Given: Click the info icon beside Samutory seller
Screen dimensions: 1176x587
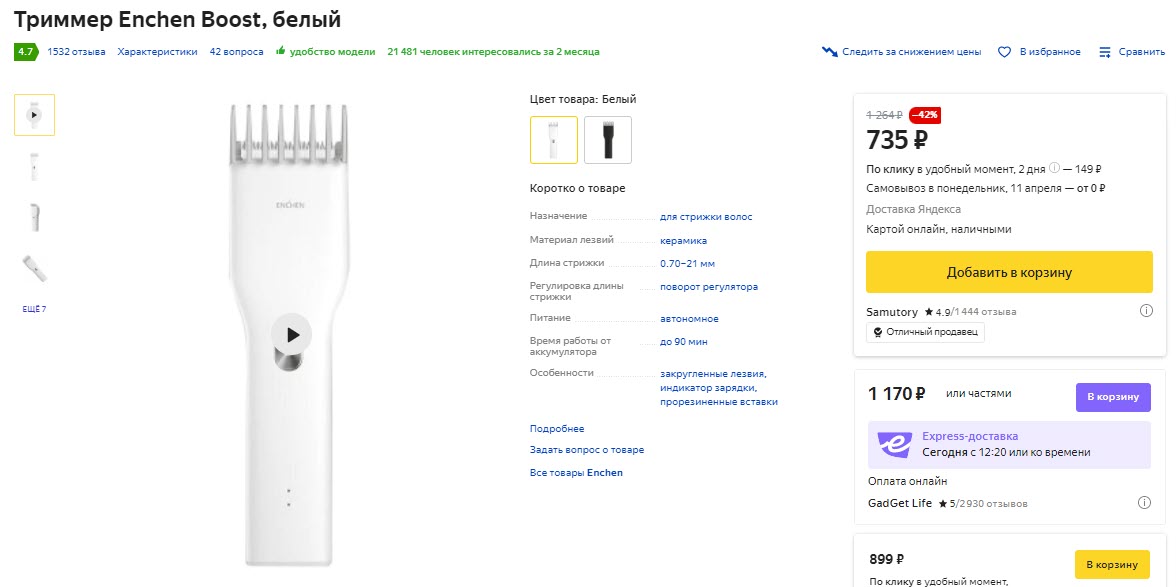Looking at the screenshot, I should [x=1146, y=311].
